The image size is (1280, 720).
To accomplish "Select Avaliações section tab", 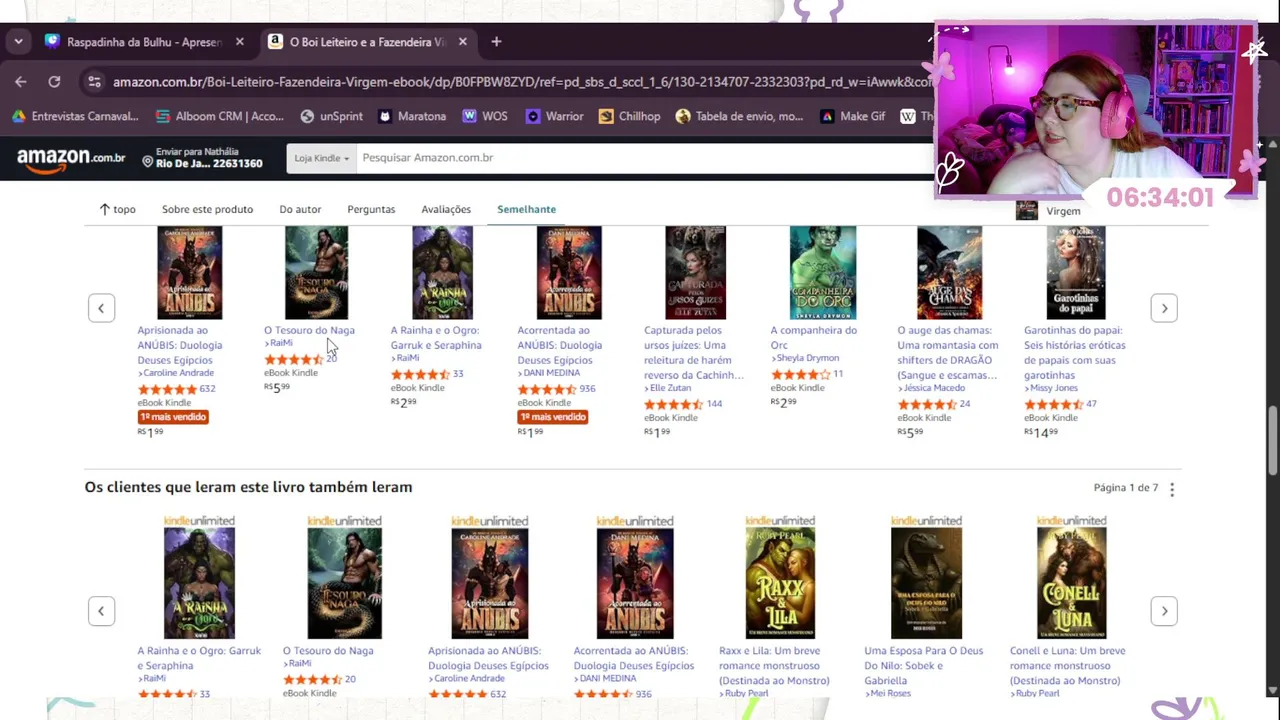I will coord(446,209).
